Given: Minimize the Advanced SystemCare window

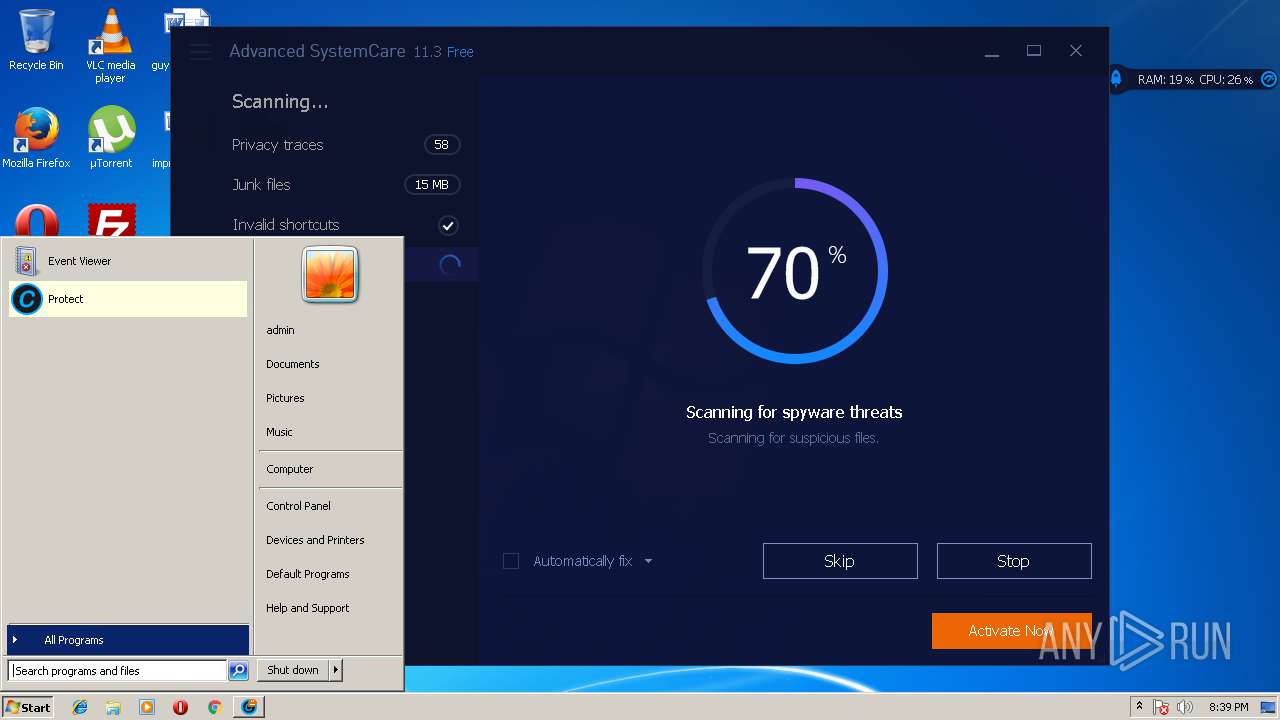Looking at the screenshot, I should (x=992, y=52).
